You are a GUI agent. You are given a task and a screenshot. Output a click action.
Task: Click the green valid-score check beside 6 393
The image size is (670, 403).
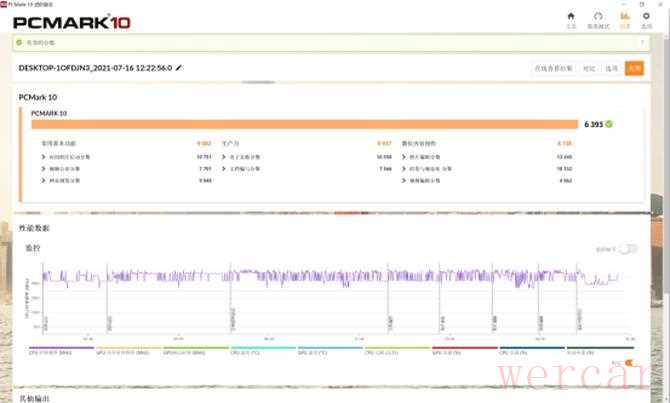[609, 124]
